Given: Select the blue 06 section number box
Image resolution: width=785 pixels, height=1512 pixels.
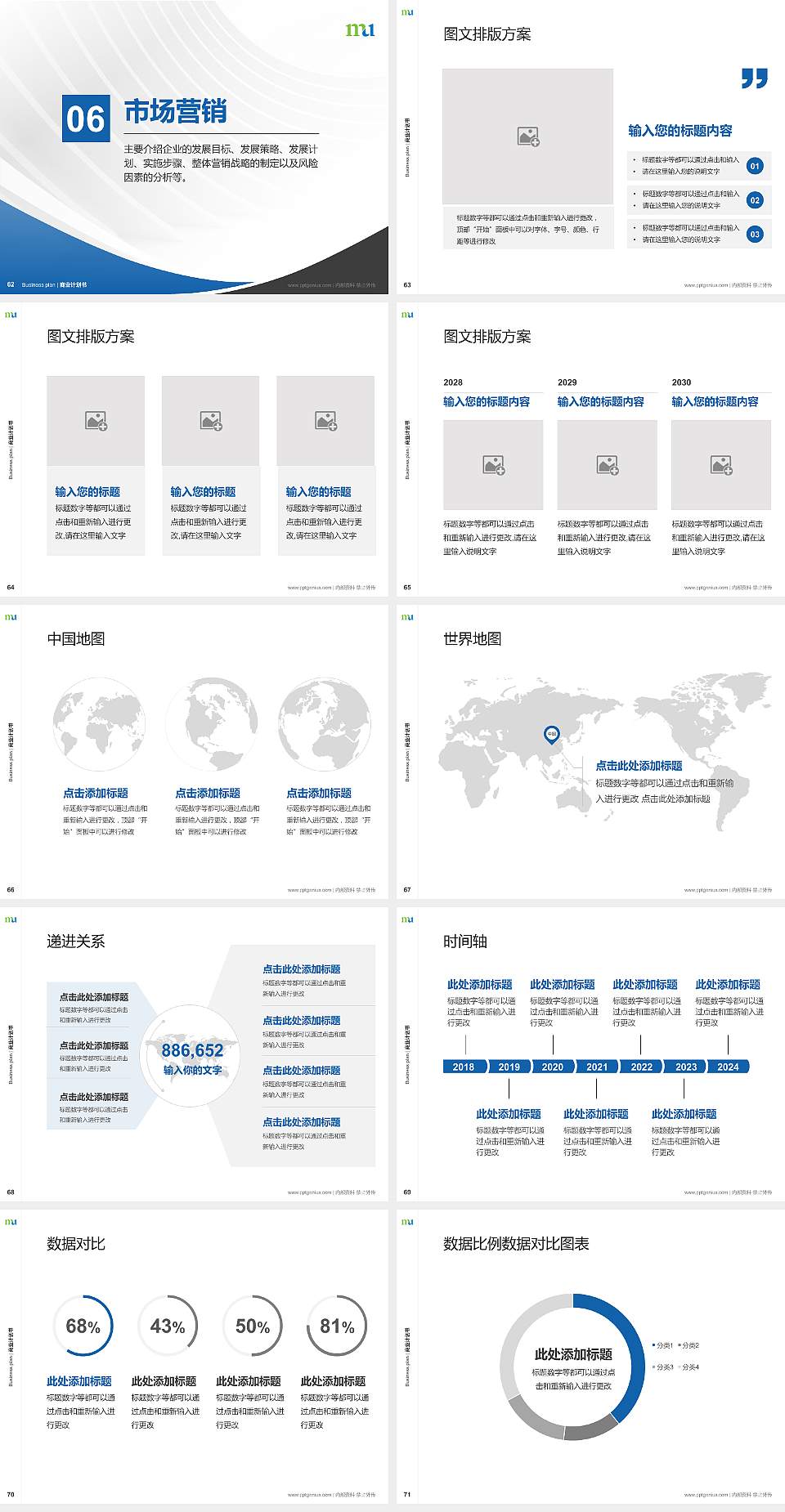Looking at the screenshot, I should pos(86,119).
